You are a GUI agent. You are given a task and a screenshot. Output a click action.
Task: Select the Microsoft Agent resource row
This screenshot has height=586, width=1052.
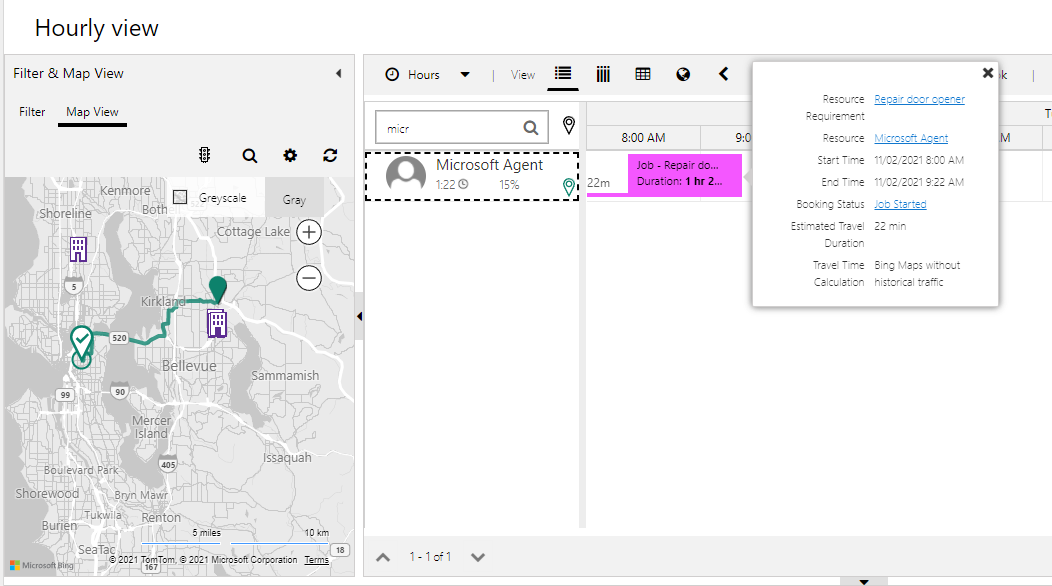pyautogui.click(x=472, y=176)
